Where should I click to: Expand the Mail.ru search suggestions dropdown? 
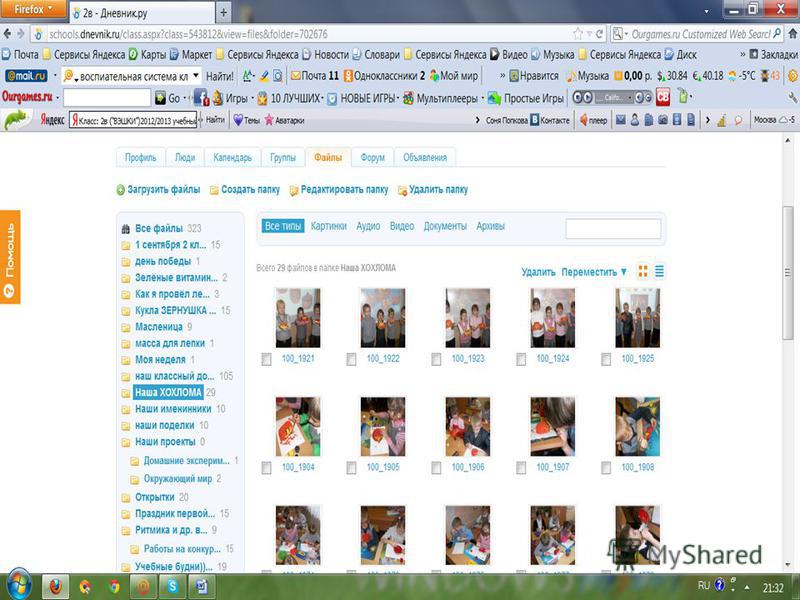pos(196,76)
